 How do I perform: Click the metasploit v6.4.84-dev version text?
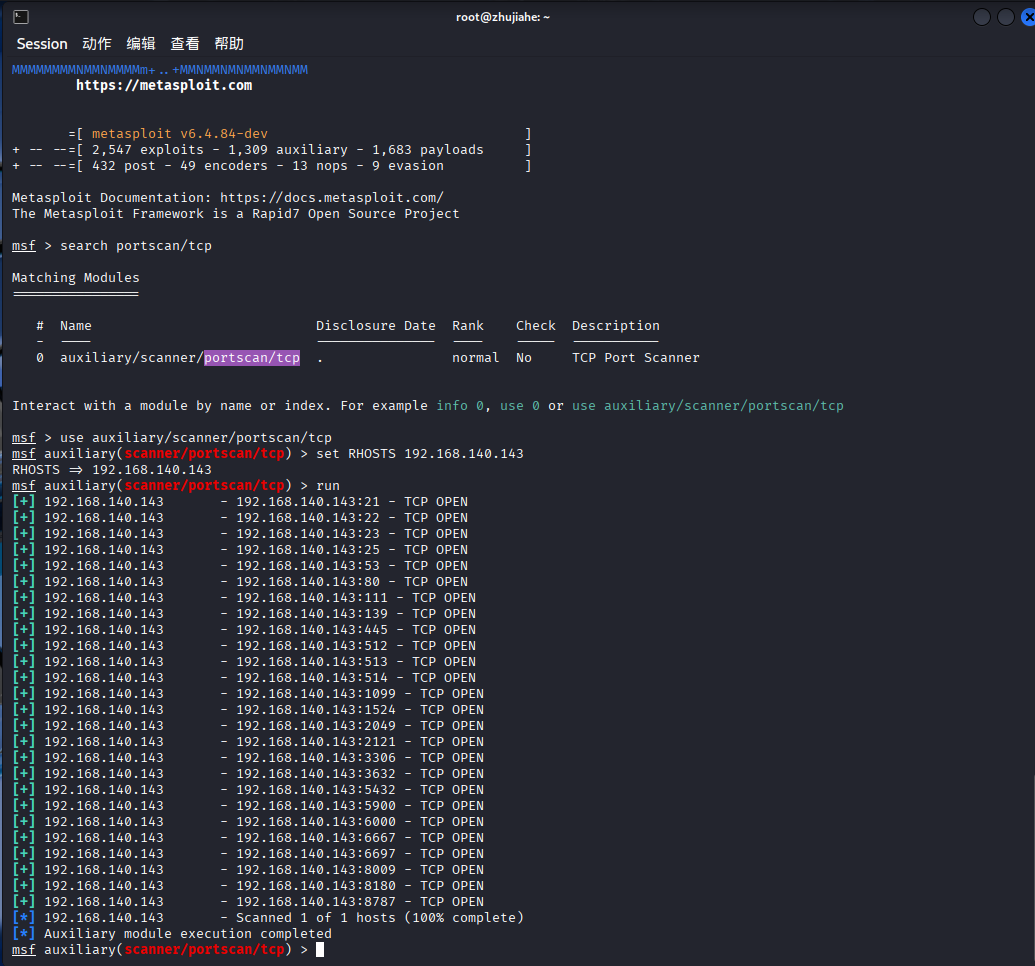click(x=180, y=133)
